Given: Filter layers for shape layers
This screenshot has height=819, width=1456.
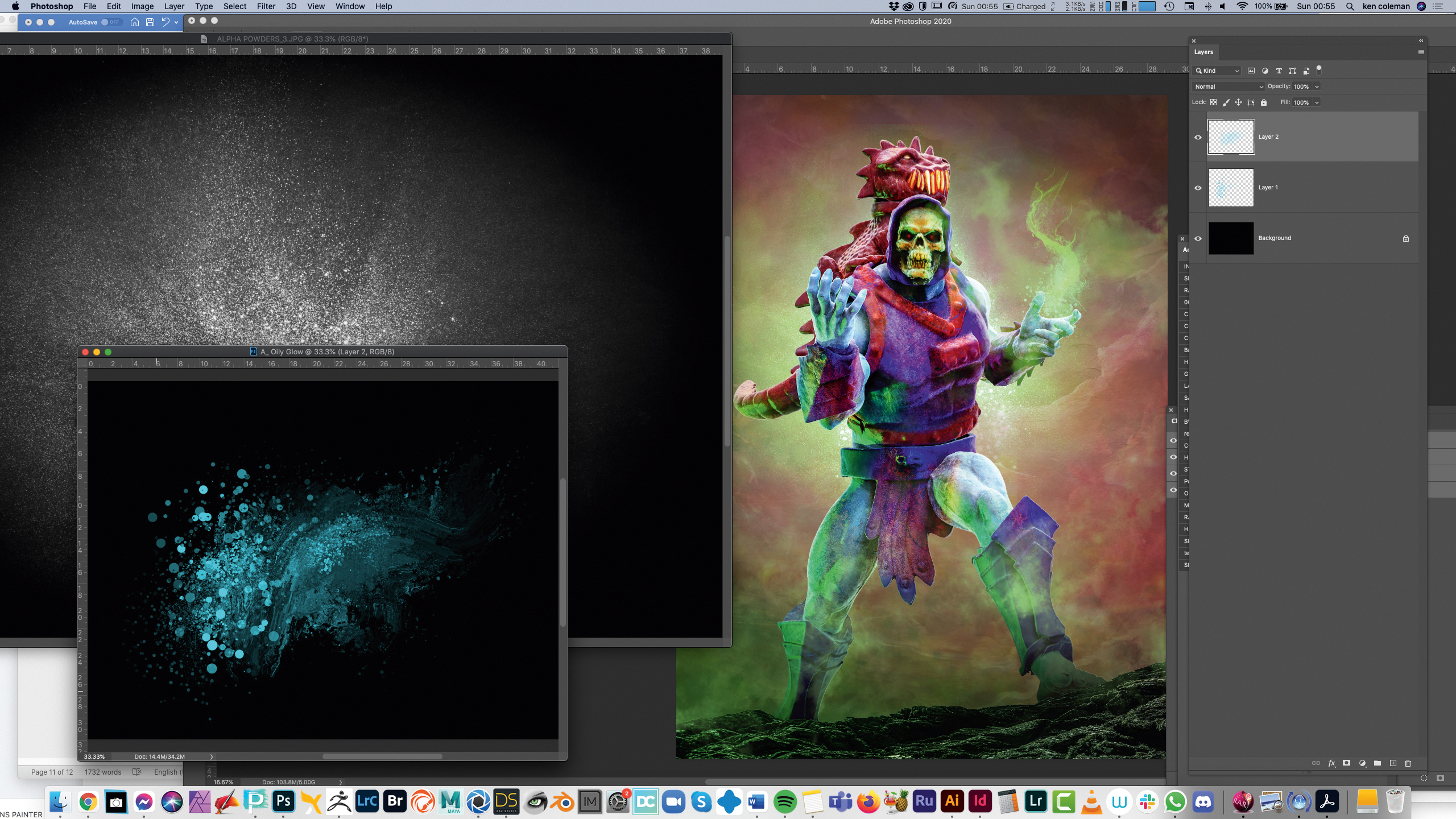Looking at the screenshot, I should click(1292, 71).
